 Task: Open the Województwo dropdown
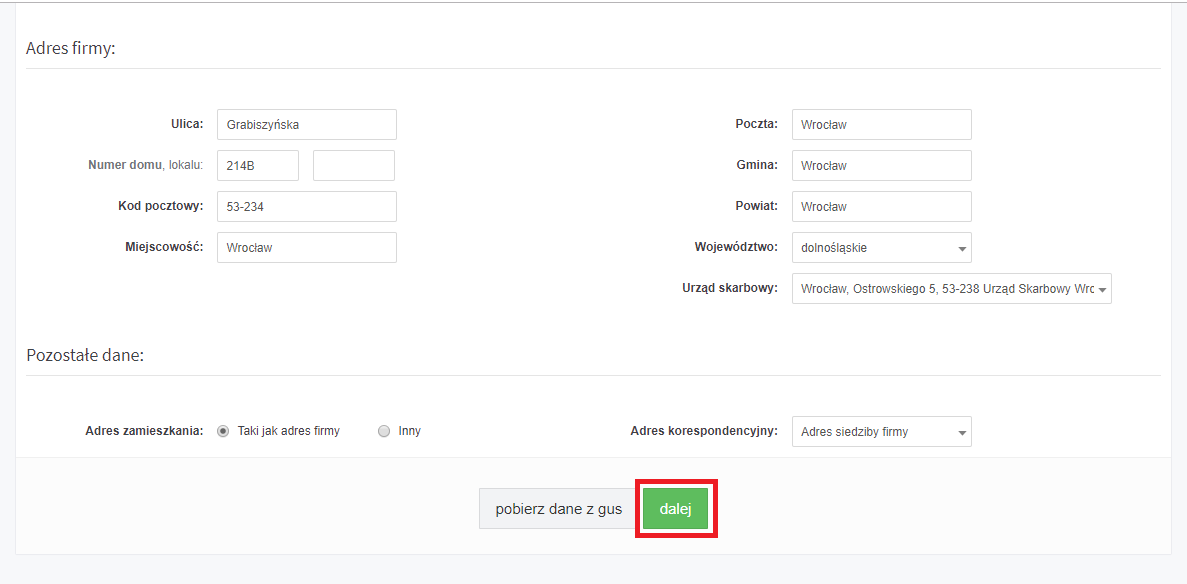tap(882, 248)
